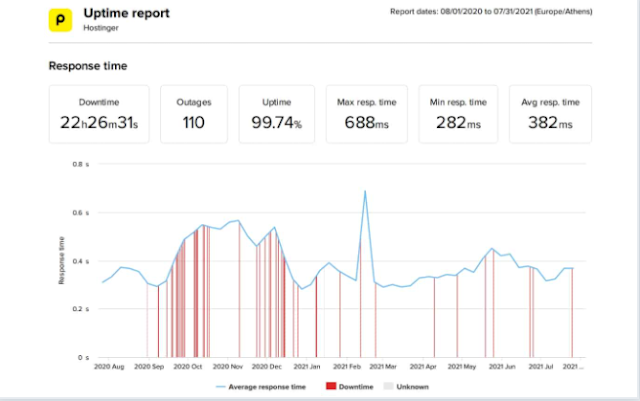
Task: Click the 0.2 s y-axis label
Action: coord(81,309)
